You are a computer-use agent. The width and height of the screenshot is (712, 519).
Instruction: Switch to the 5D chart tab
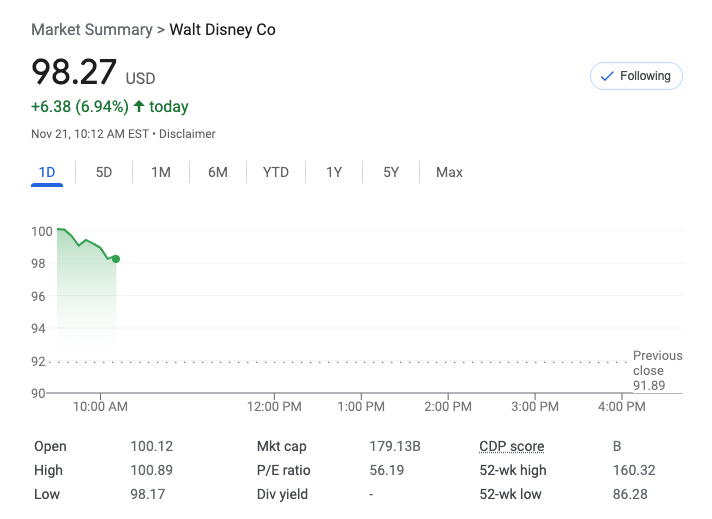(104, 173)
